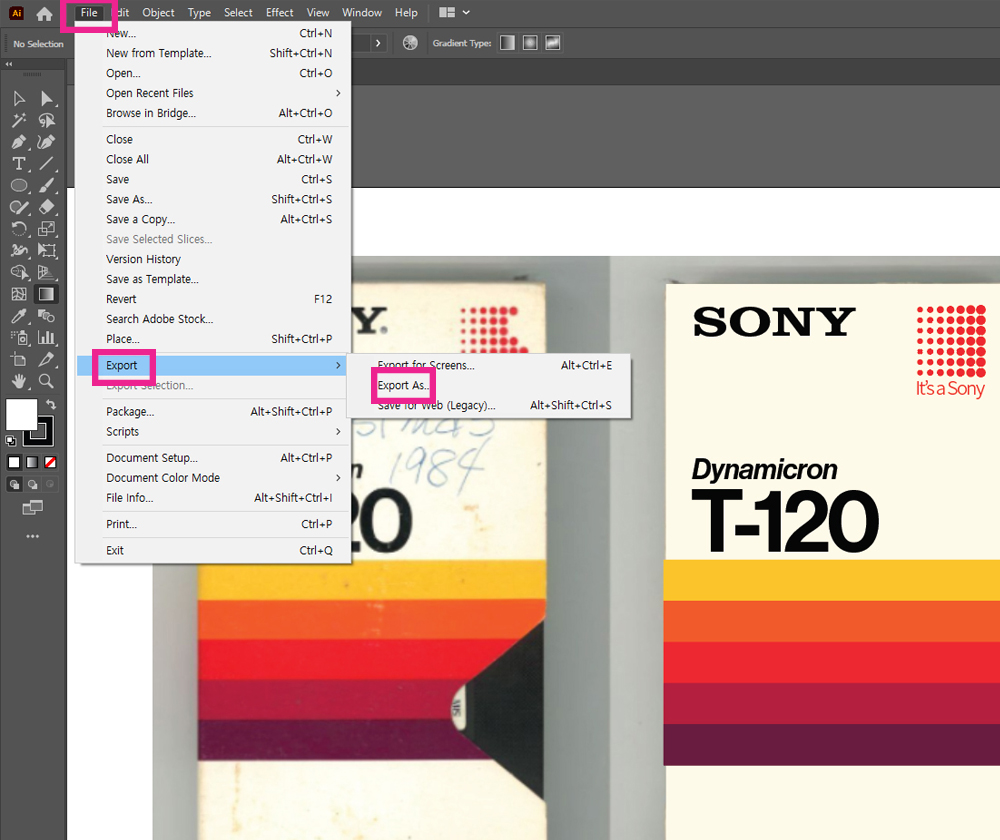Choose the Lasso tool

[47, 120]
